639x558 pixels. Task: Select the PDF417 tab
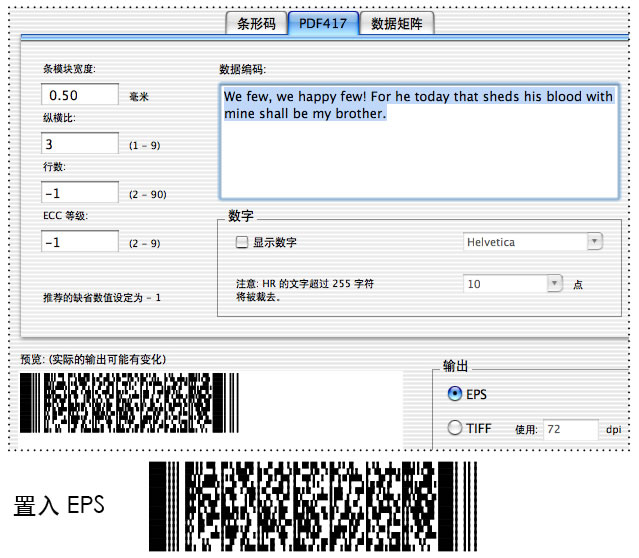pos(323,24)
